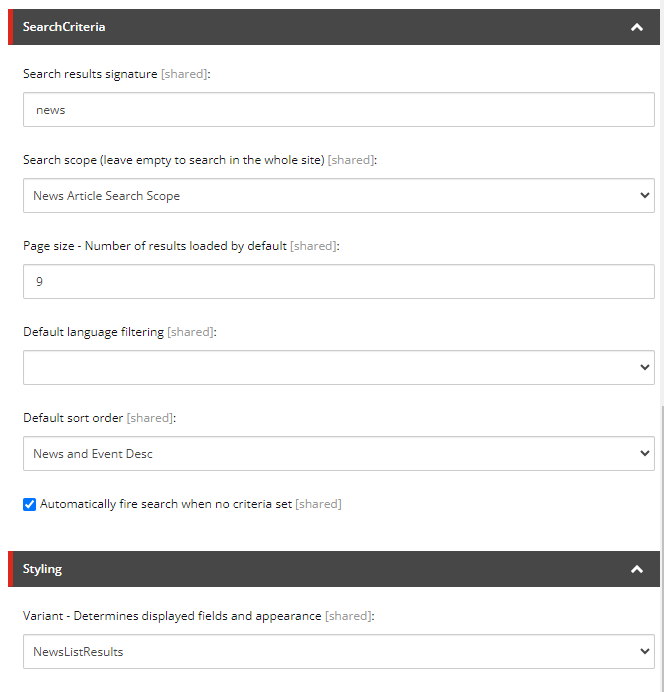Image resolution: width=664 pixels, height=692 pixels.
Task: Expand the Default sort order dropdown
Action: (x=338, y=453)
